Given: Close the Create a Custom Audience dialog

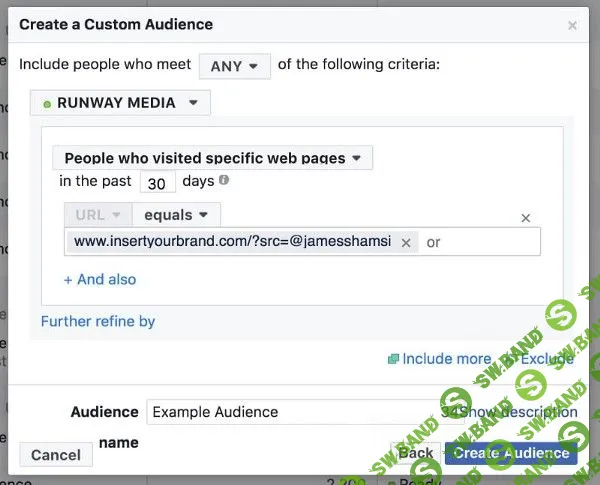Looking at the screenshot, I should coord(572,25).
